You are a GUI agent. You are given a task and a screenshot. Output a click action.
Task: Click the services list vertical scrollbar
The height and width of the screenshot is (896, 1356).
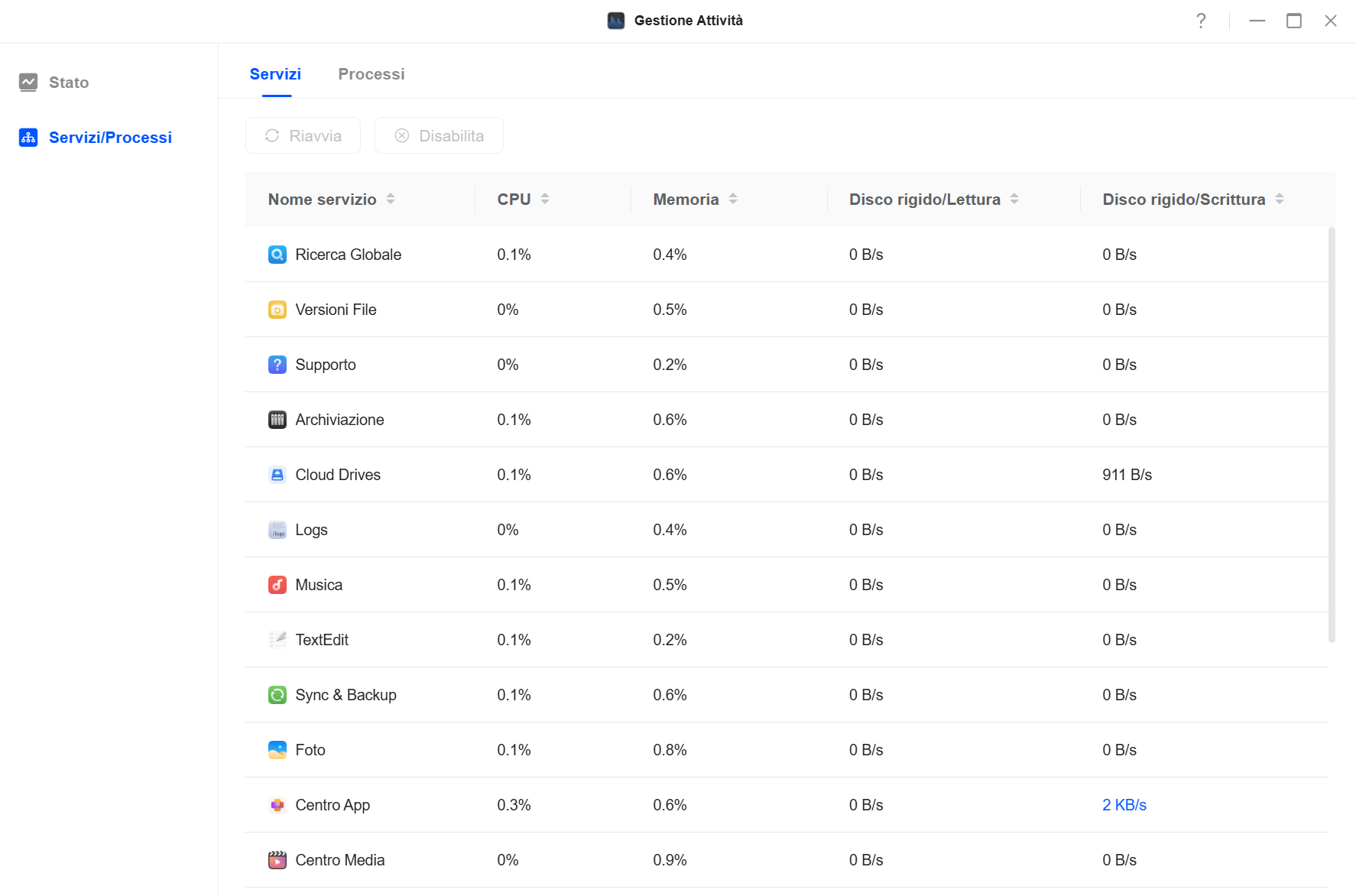(1332, 434)
